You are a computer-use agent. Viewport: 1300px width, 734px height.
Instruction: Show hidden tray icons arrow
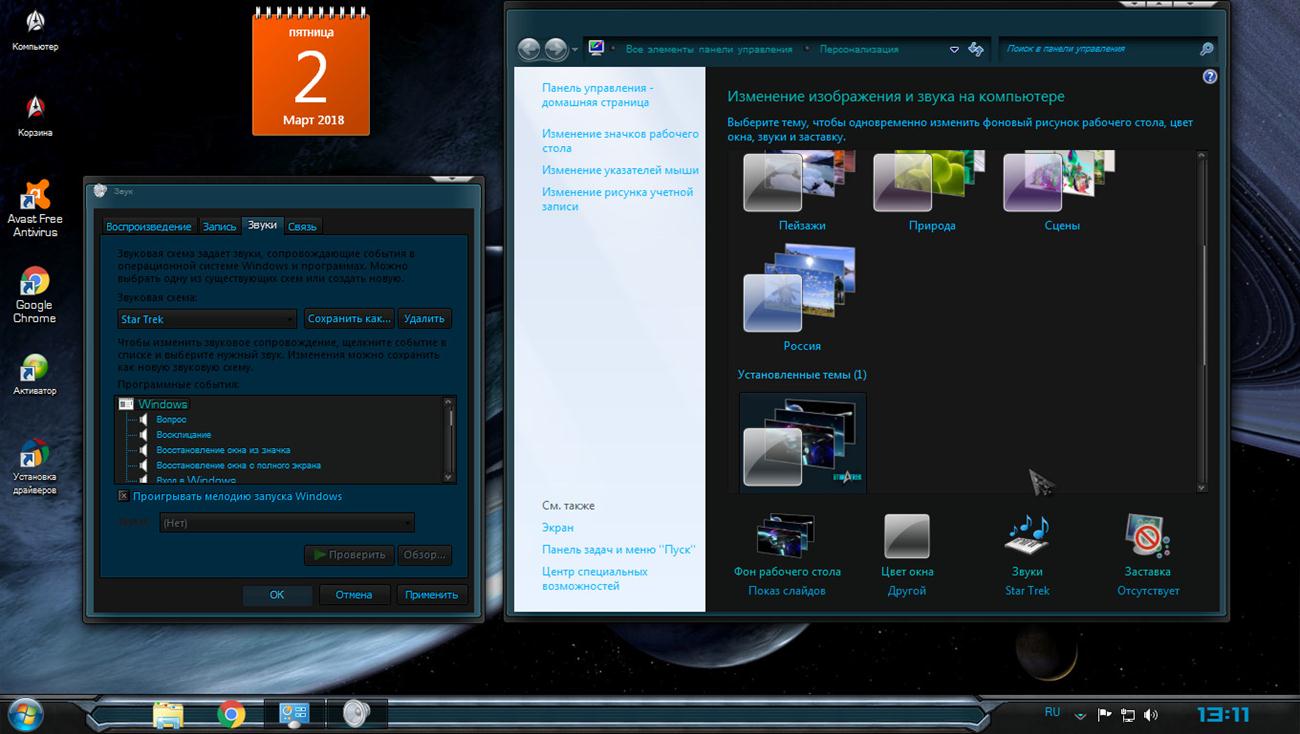point(1081,715)
